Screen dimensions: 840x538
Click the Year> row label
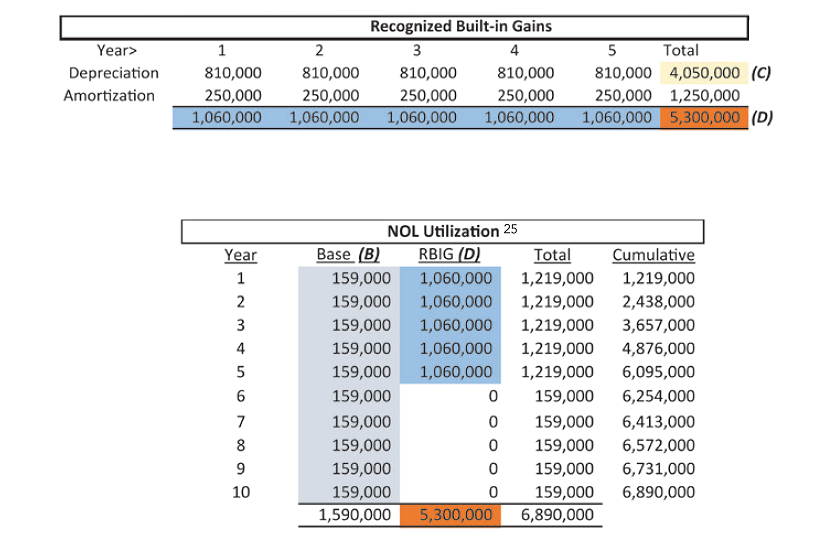(x=117, y=50)
